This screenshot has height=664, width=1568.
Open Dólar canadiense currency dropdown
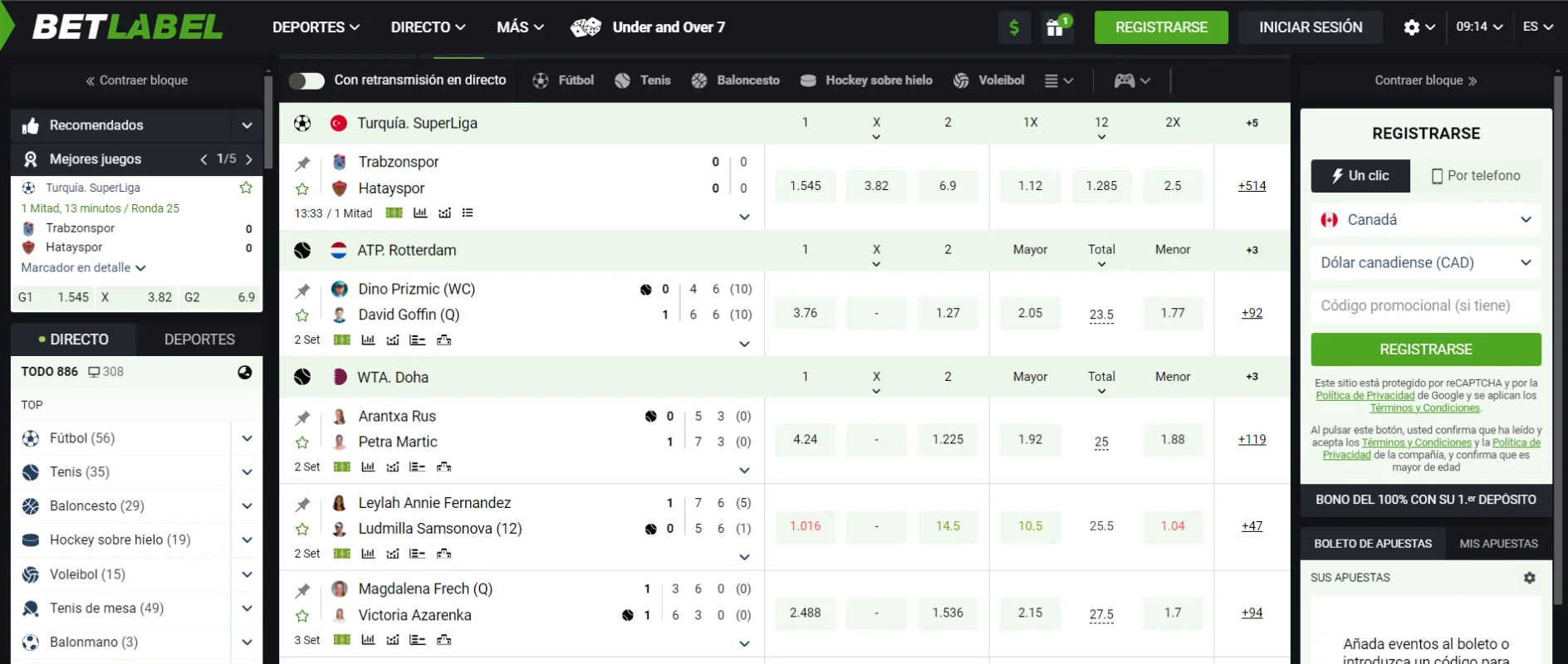(1426, 263)
